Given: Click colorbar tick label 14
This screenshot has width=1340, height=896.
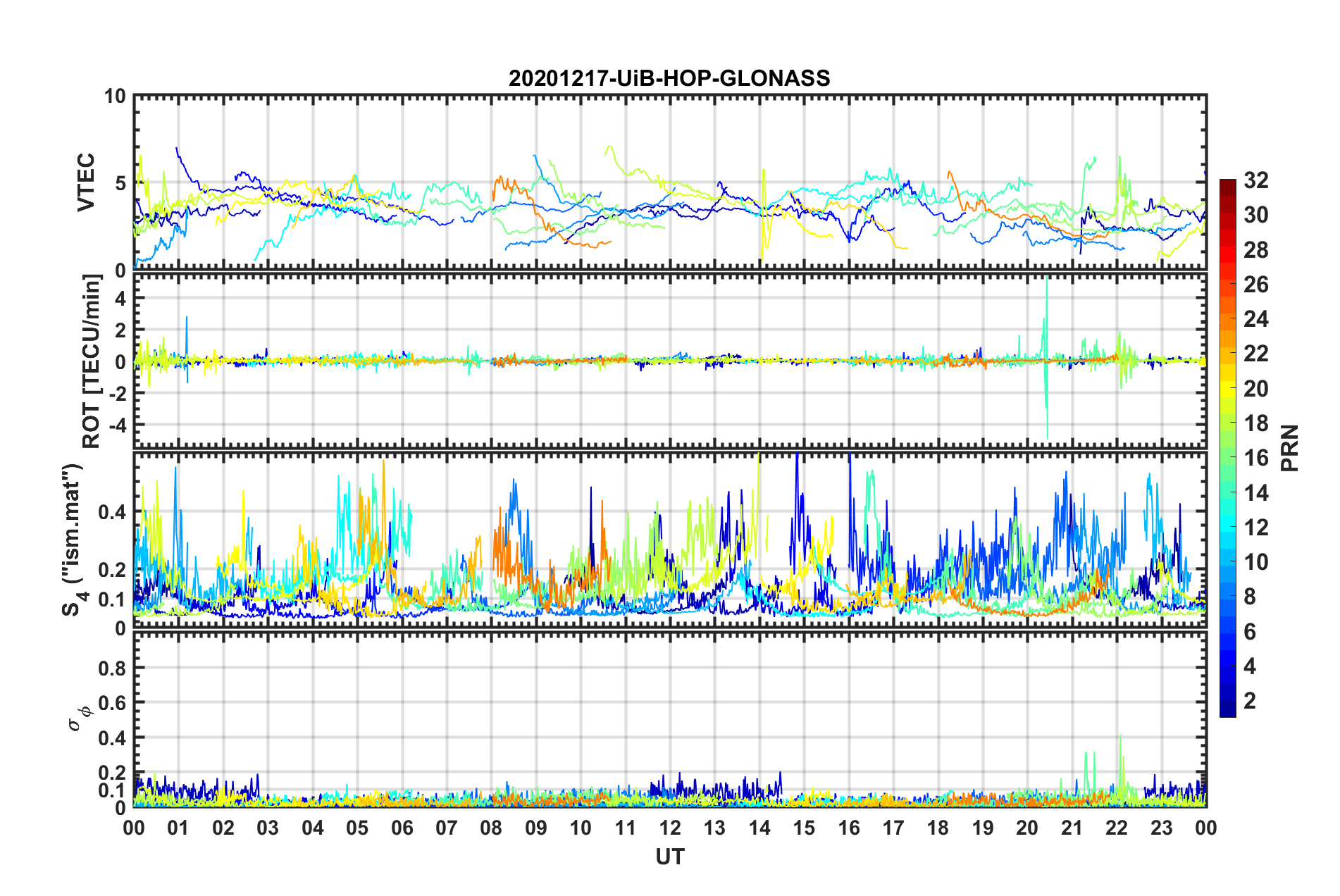Looking at the screenshot, I should tap(1255, 493).
